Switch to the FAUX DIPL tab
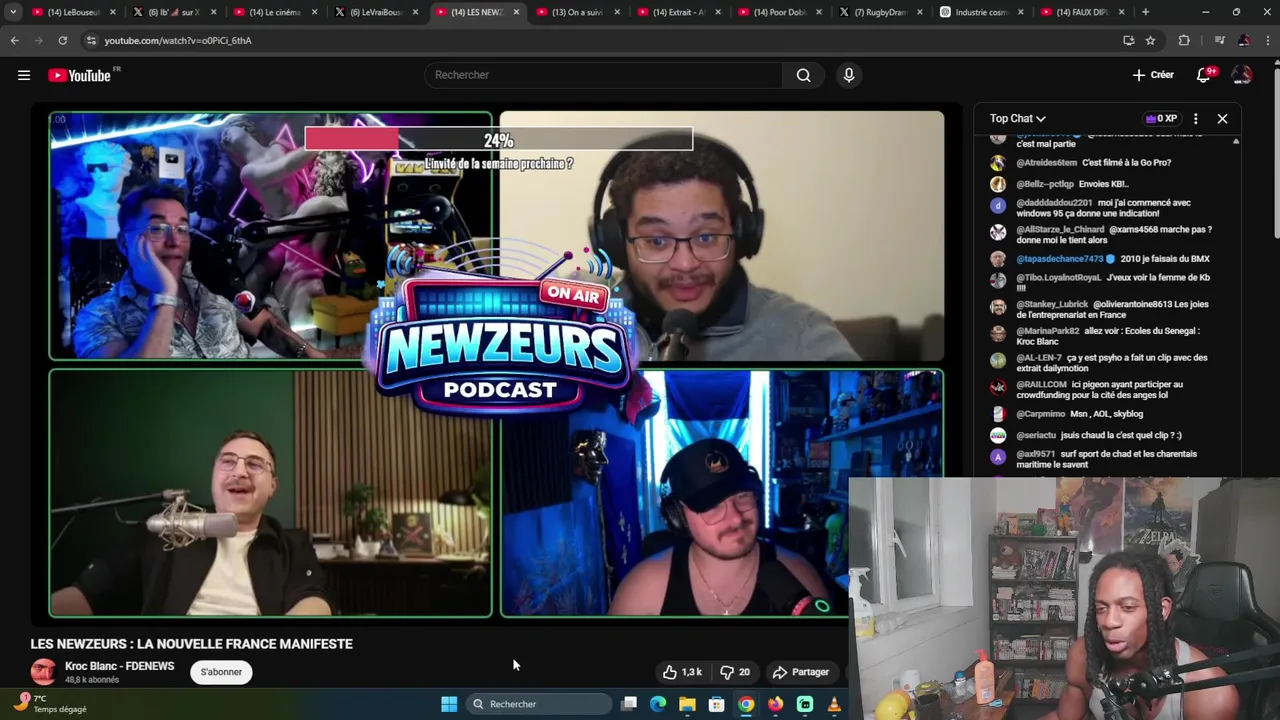1280x720 pixels. (x=1082, y=12)
